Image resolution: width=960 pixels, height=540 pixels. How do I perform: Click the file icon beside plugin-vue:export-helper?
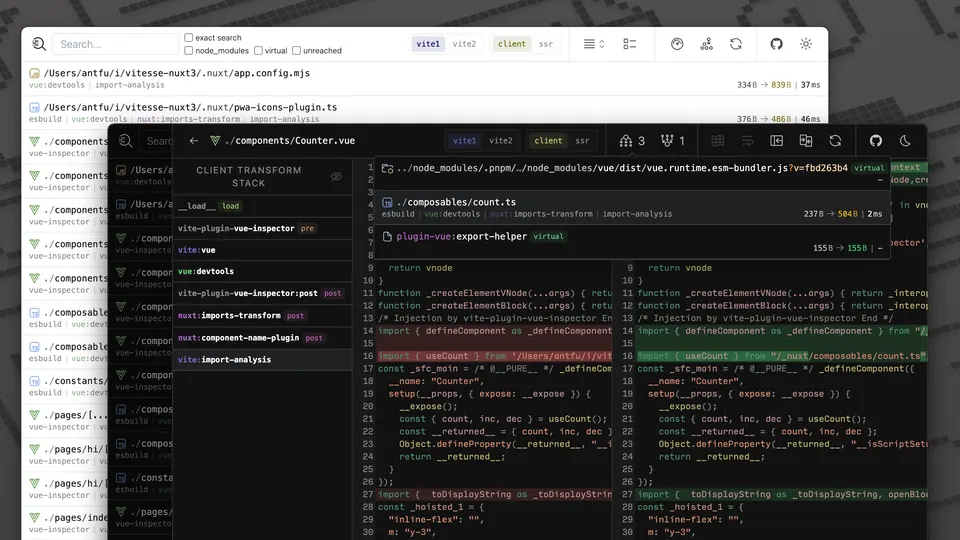387,236
